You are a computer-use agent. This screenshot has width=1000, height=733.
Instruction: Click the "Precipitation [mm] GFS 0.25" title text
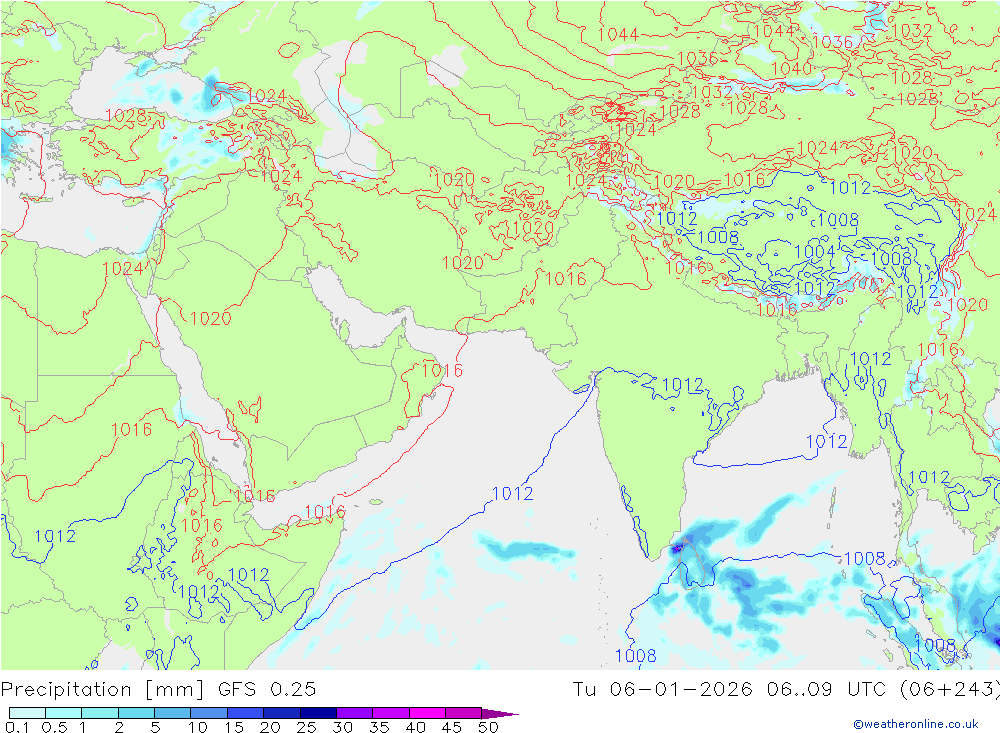point(158,690)
